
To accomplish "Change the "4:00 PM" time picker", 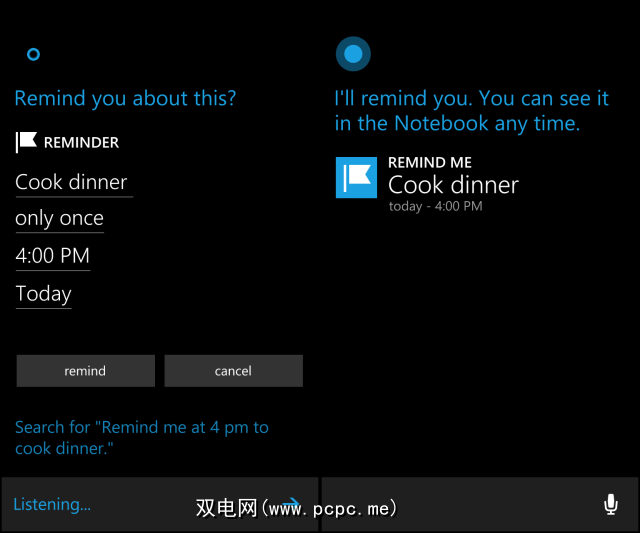I will [53, 256].
